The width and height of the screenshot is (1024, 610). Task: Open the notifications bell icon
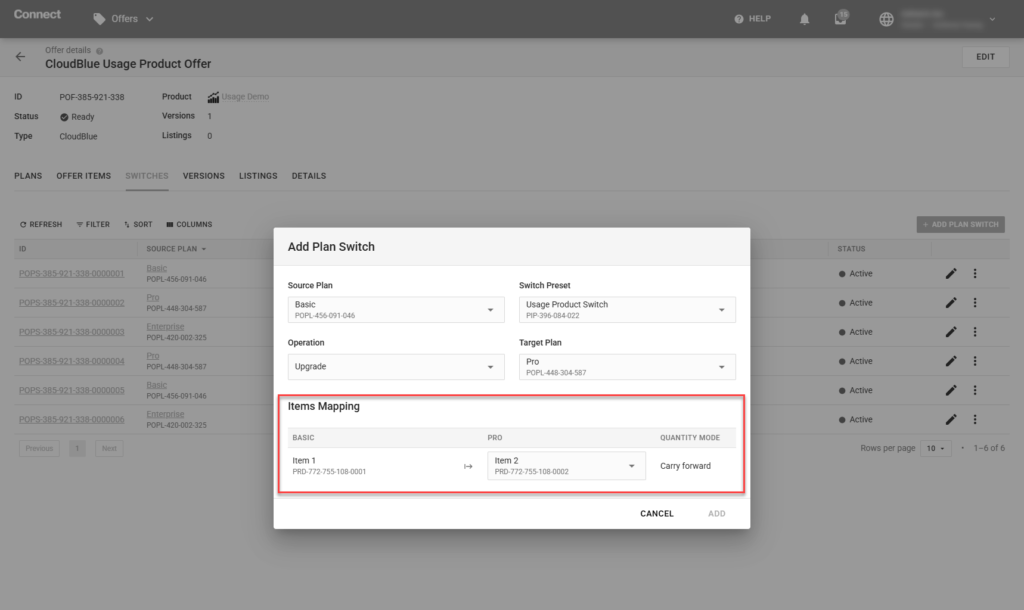coord(805,19)
